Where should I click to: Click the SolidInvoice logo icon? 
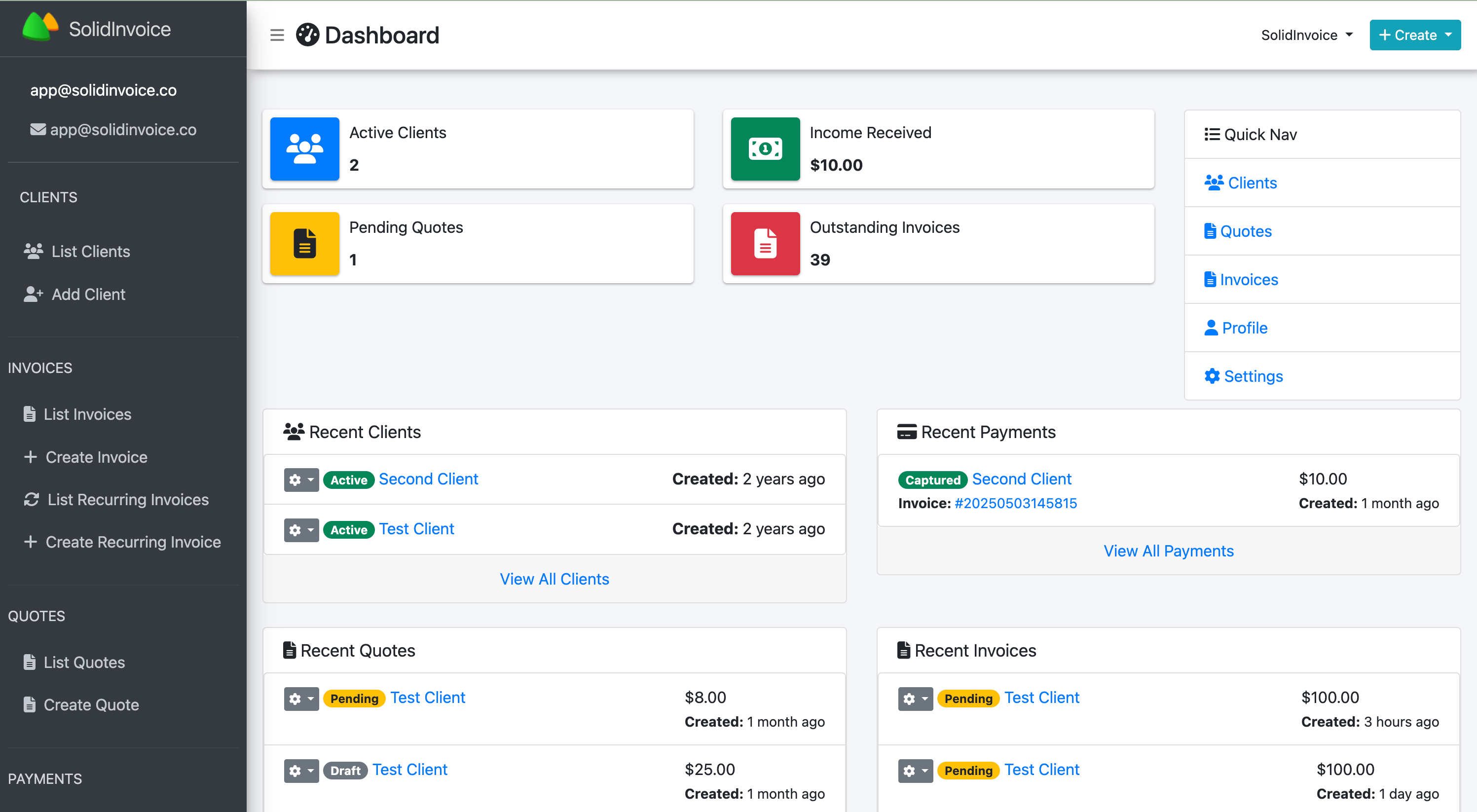(x=40, y=27)
